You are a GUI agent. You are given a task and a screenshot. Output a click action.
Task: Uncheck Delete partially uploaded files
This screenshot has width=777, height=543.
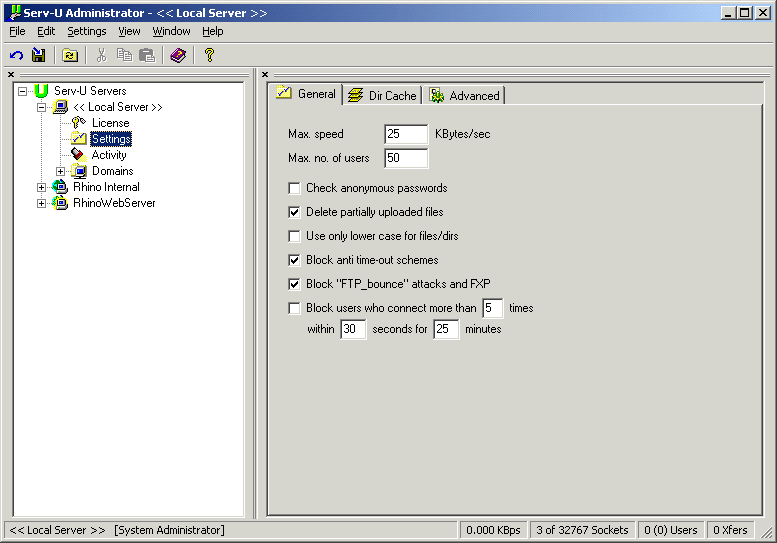(294, 212)
